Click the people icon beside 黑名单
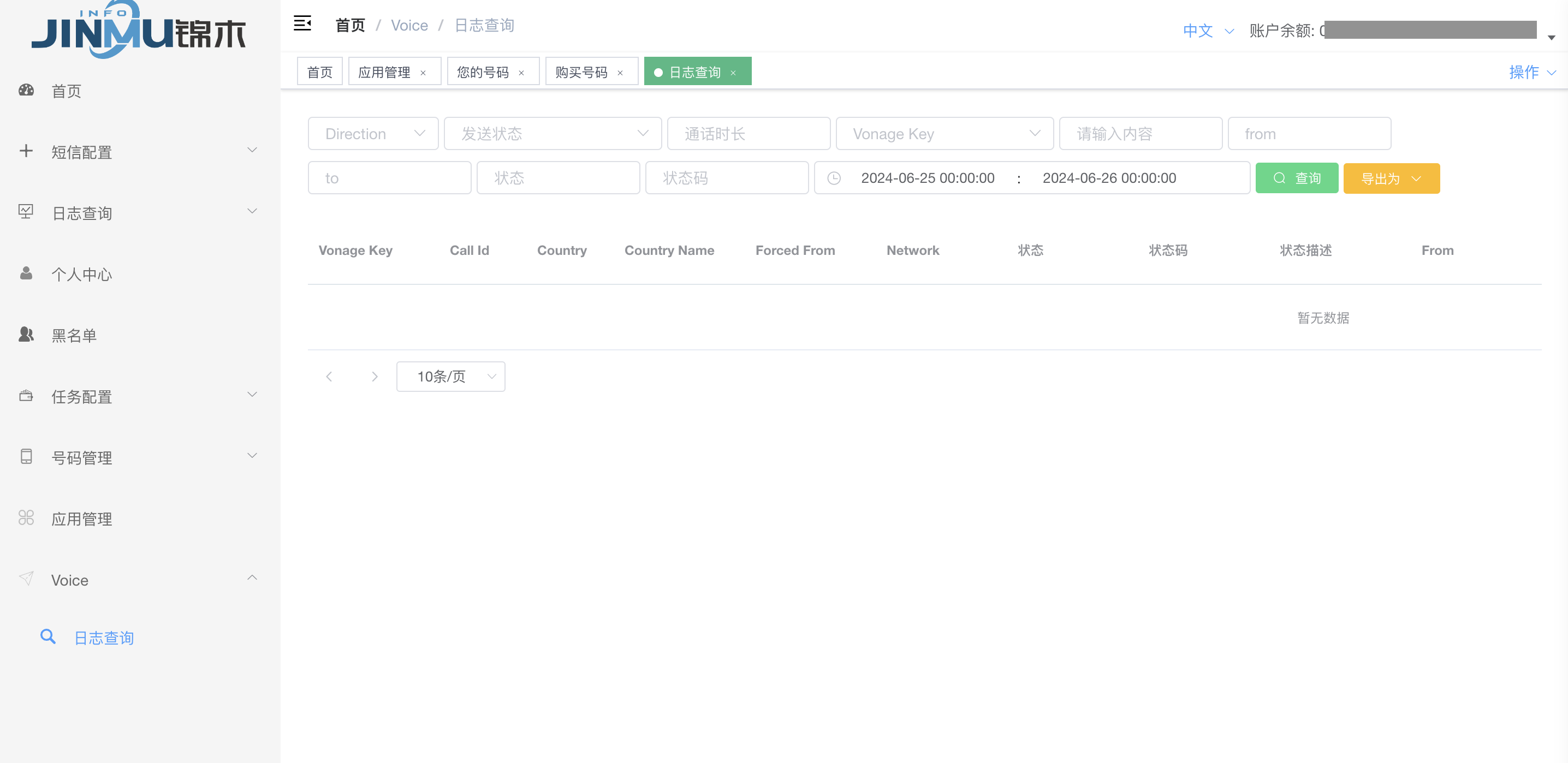Image resolution: width=1568 pixels, height=763 pixels. (x=26, y=334)
